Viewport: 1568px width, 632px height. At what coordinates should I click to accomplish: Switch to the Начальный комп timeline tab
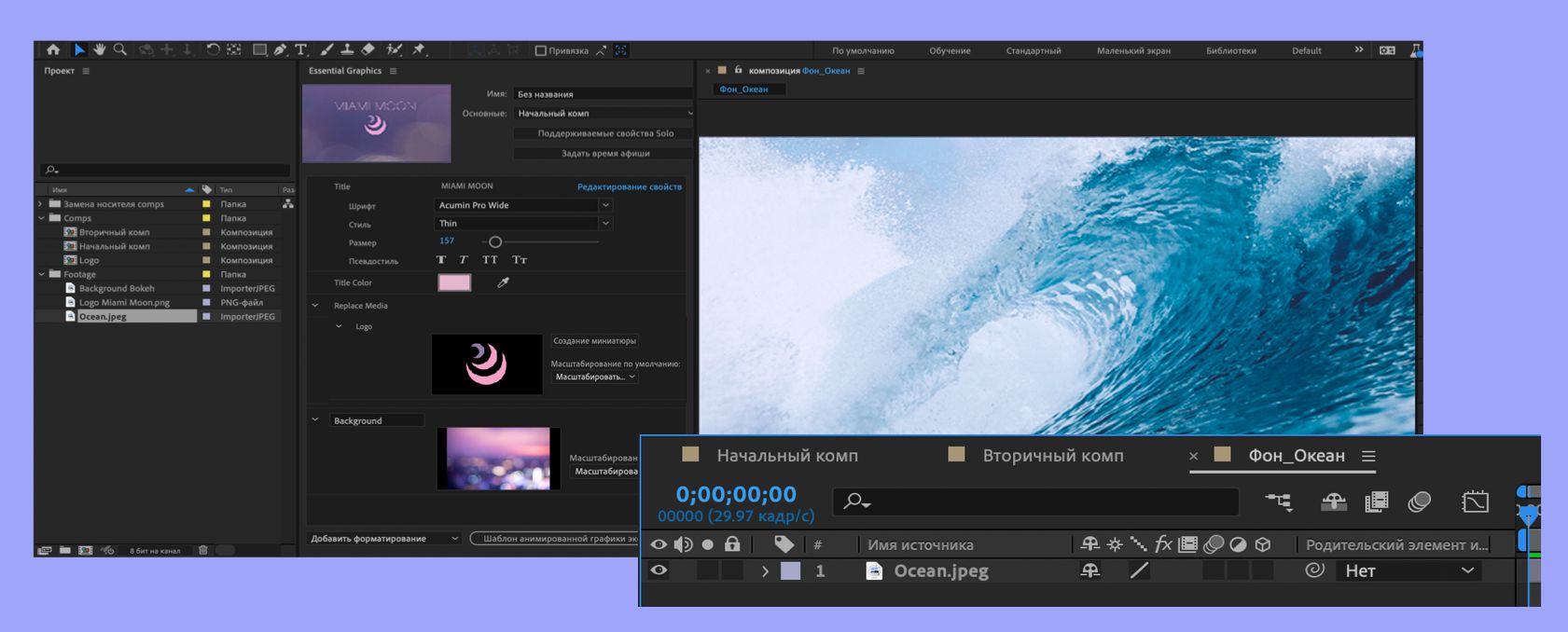point(787,456)
